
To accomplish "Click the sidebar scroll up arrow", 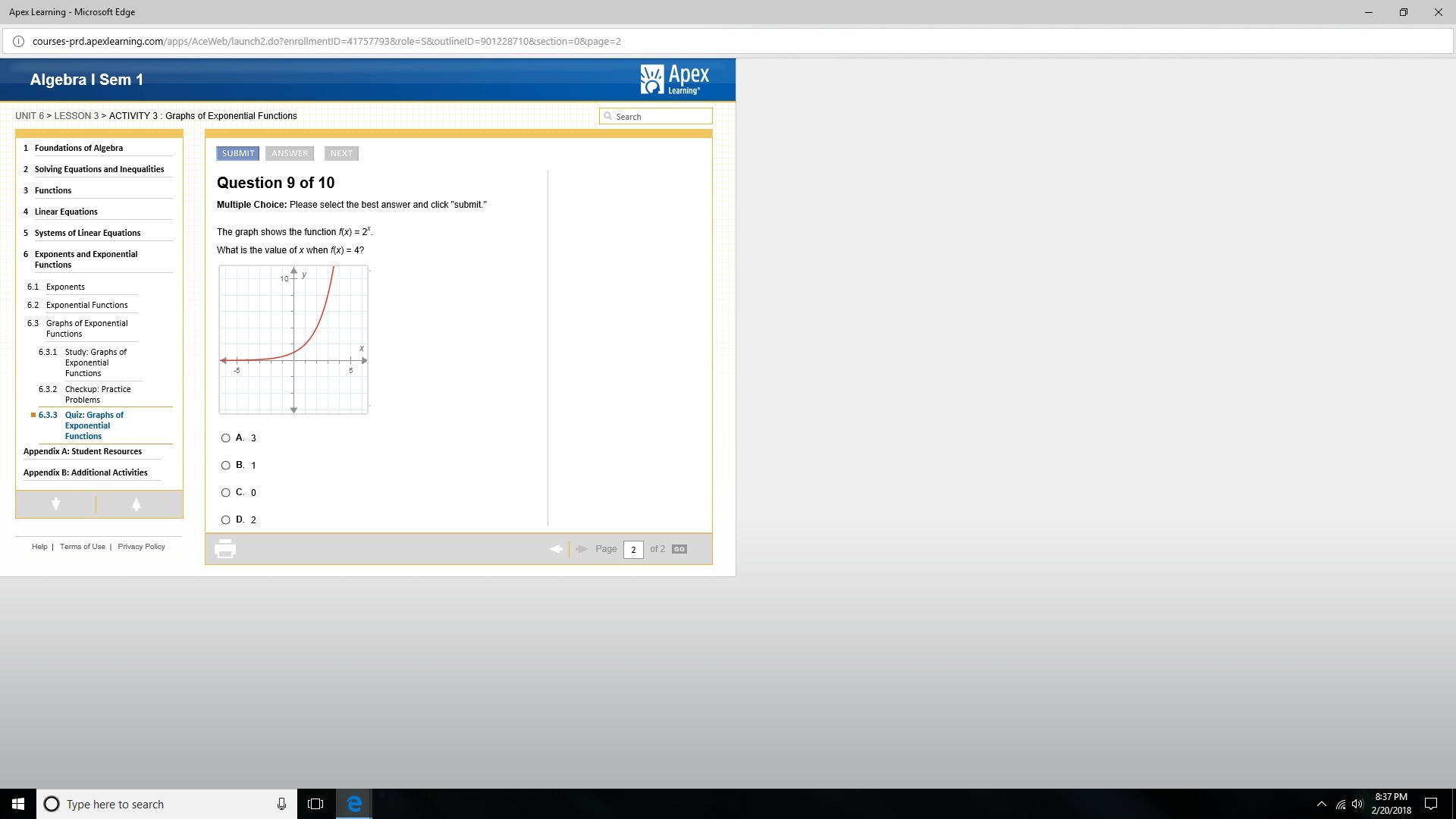I will pyautogui.click(x=136, y=504).
